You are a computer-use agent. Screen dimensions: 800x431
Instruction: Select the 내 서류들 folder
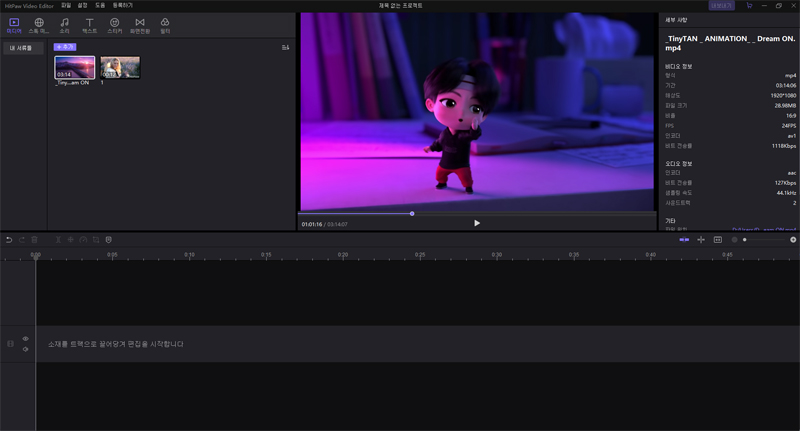21,48
